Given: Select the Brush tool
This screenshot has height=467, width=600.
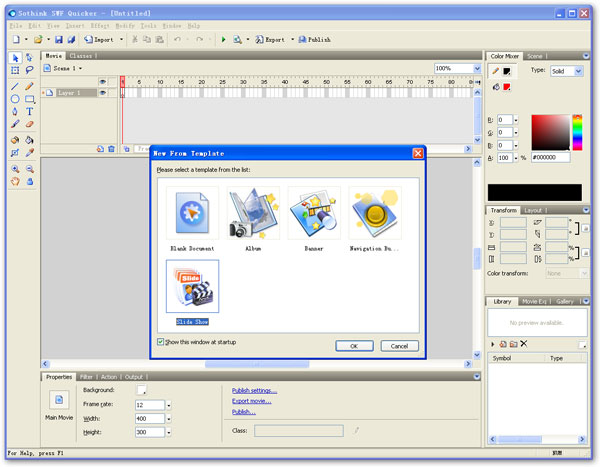Looking at the screenshot, I should tap(15, 124).
